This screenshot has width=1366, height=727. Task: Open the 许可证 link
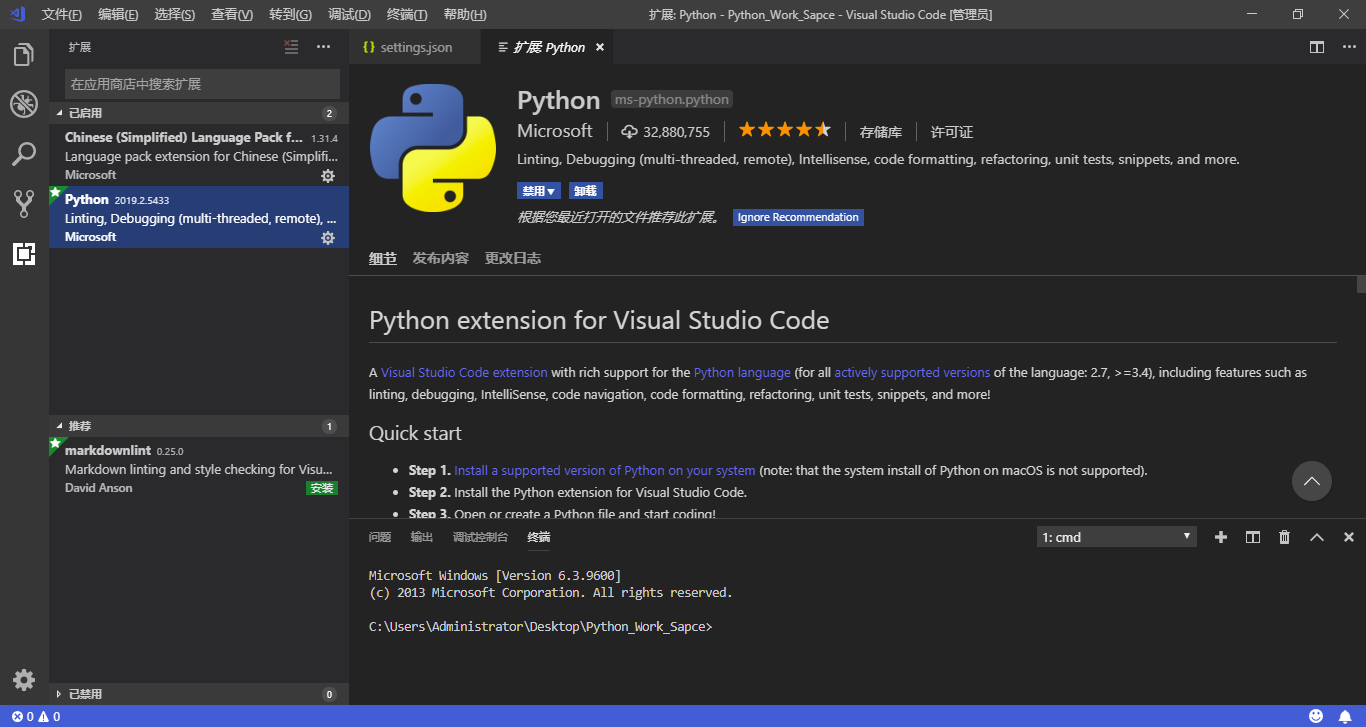pos(952,132)
